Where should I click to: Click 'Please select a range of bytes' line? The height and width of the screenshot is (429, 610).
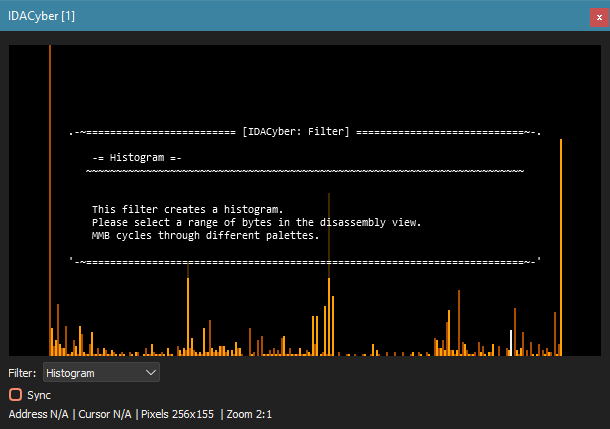click(256, 222)
